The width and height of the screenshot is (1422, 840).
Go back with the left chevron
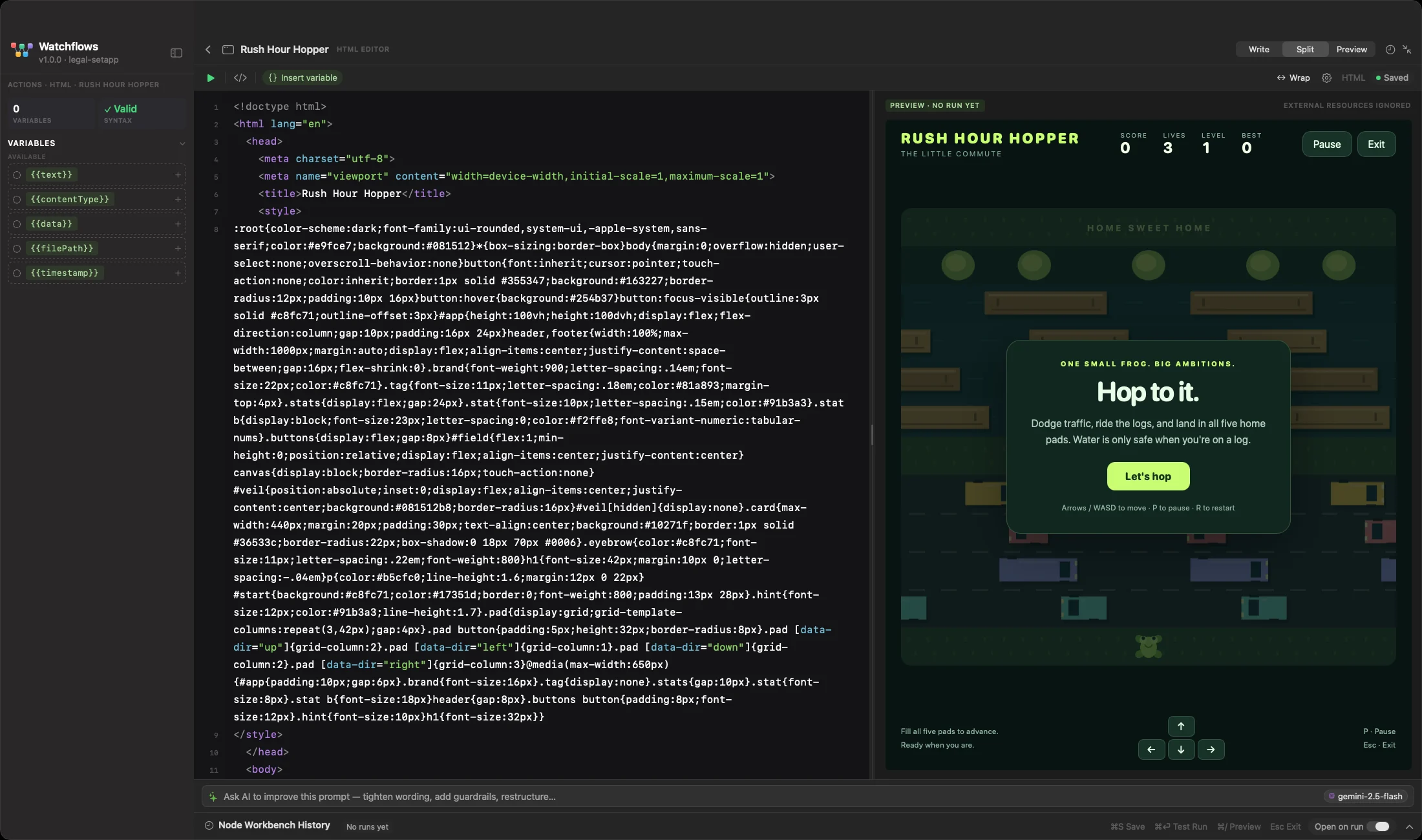[208, 50]
